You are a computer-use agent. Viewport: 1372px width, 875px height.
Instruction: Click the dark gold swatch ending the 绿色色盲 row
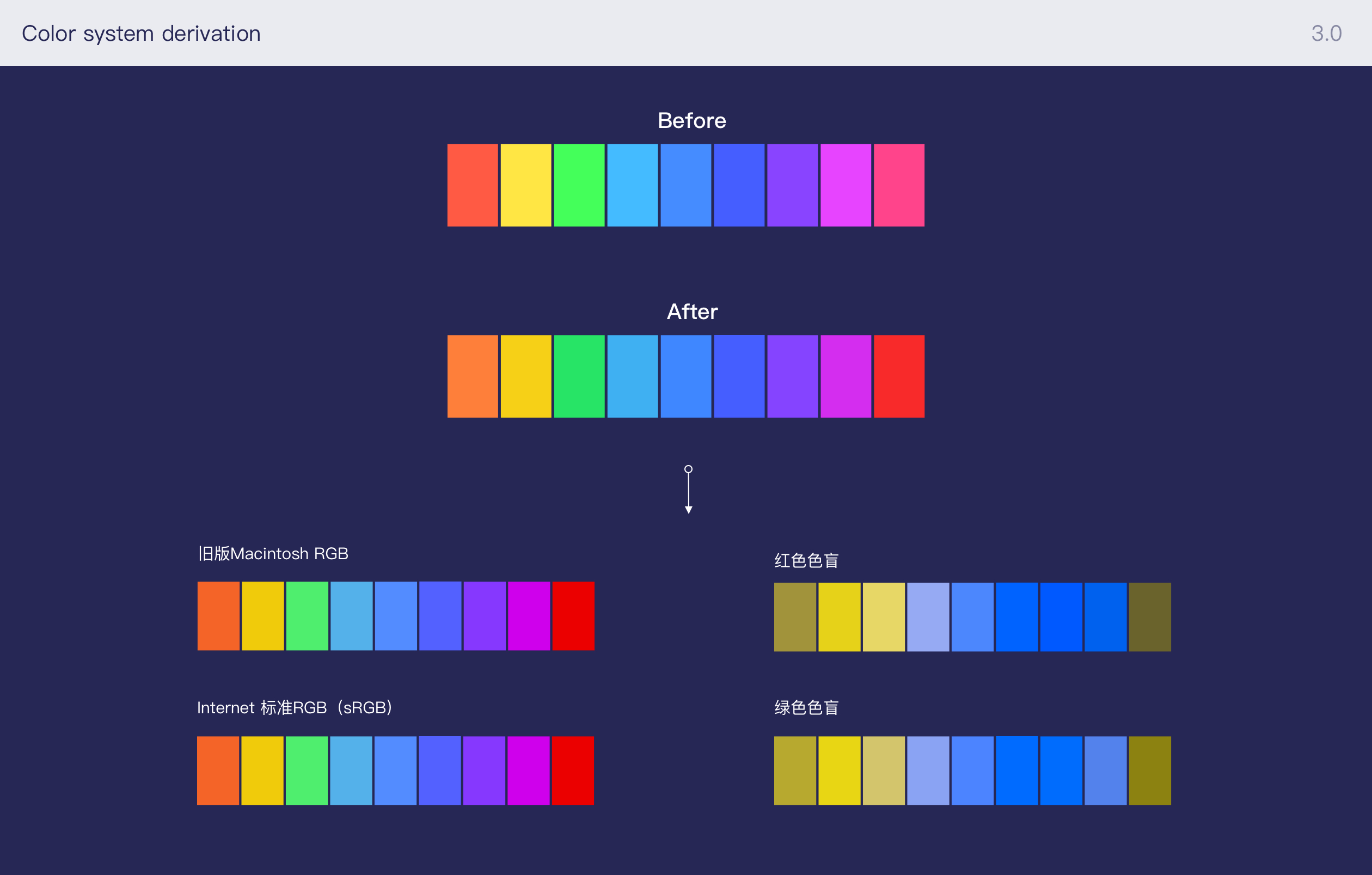[x=1150, y=770]
